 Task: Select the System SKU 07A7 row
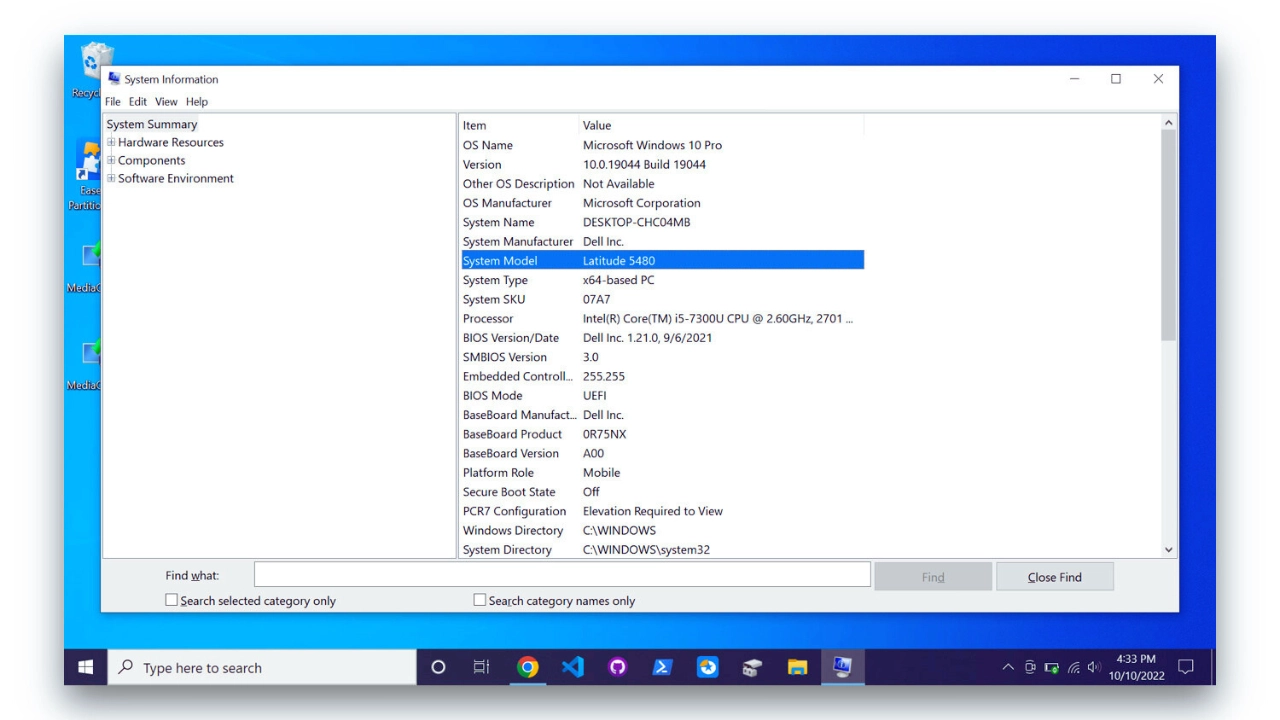pyautogui.click(x=662, y=299)
